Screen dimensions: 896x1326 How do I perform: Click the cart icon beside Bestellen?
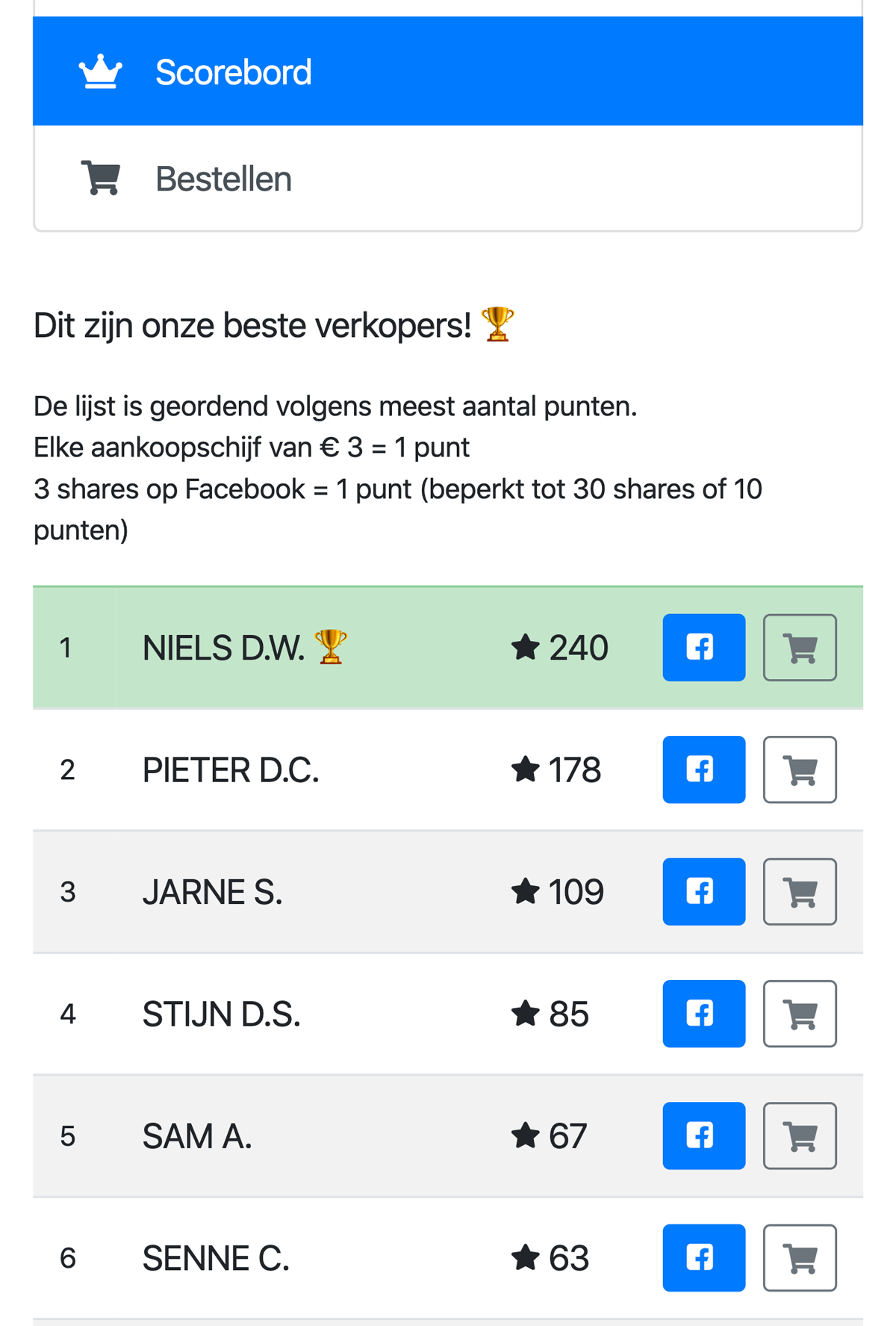pos(101,179)
